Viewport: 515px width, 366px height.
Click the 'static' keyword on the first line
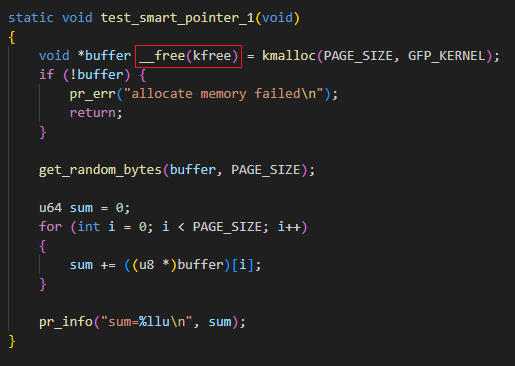pyautogui.click(x=31, y=18)
